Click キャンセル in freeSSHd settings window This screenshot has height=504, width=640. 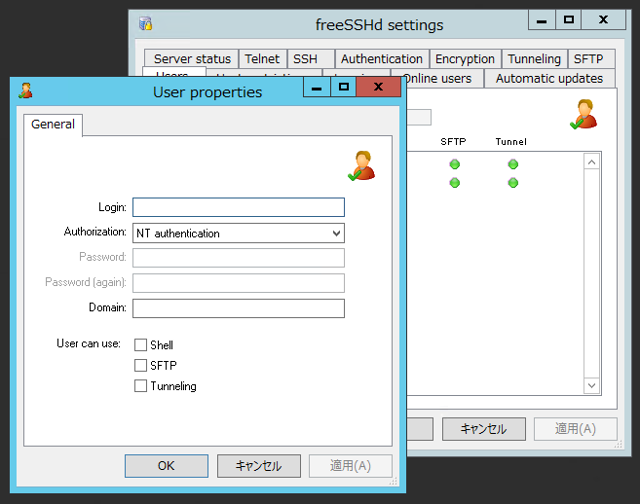click(484, 429)
